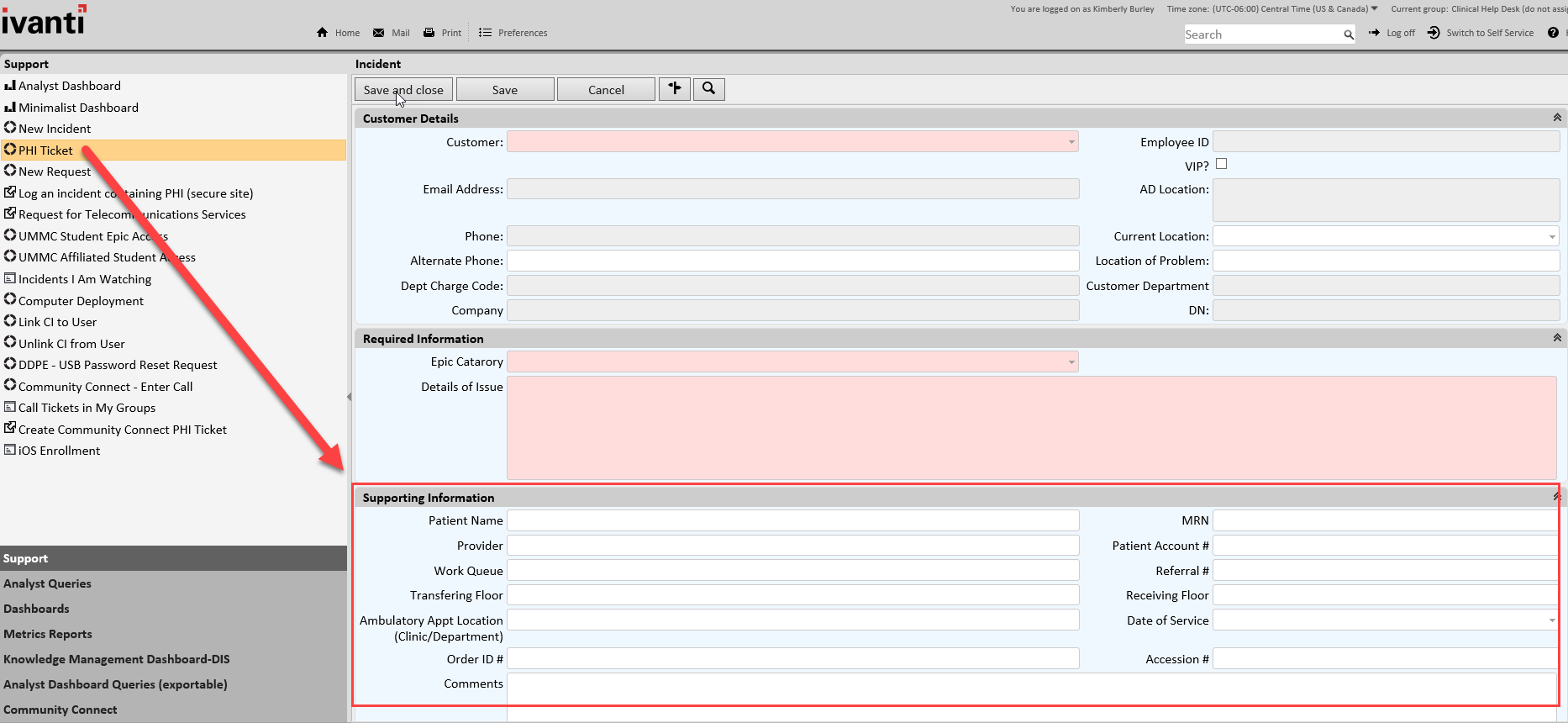Click the Cancel button

(x=606, y=89)
